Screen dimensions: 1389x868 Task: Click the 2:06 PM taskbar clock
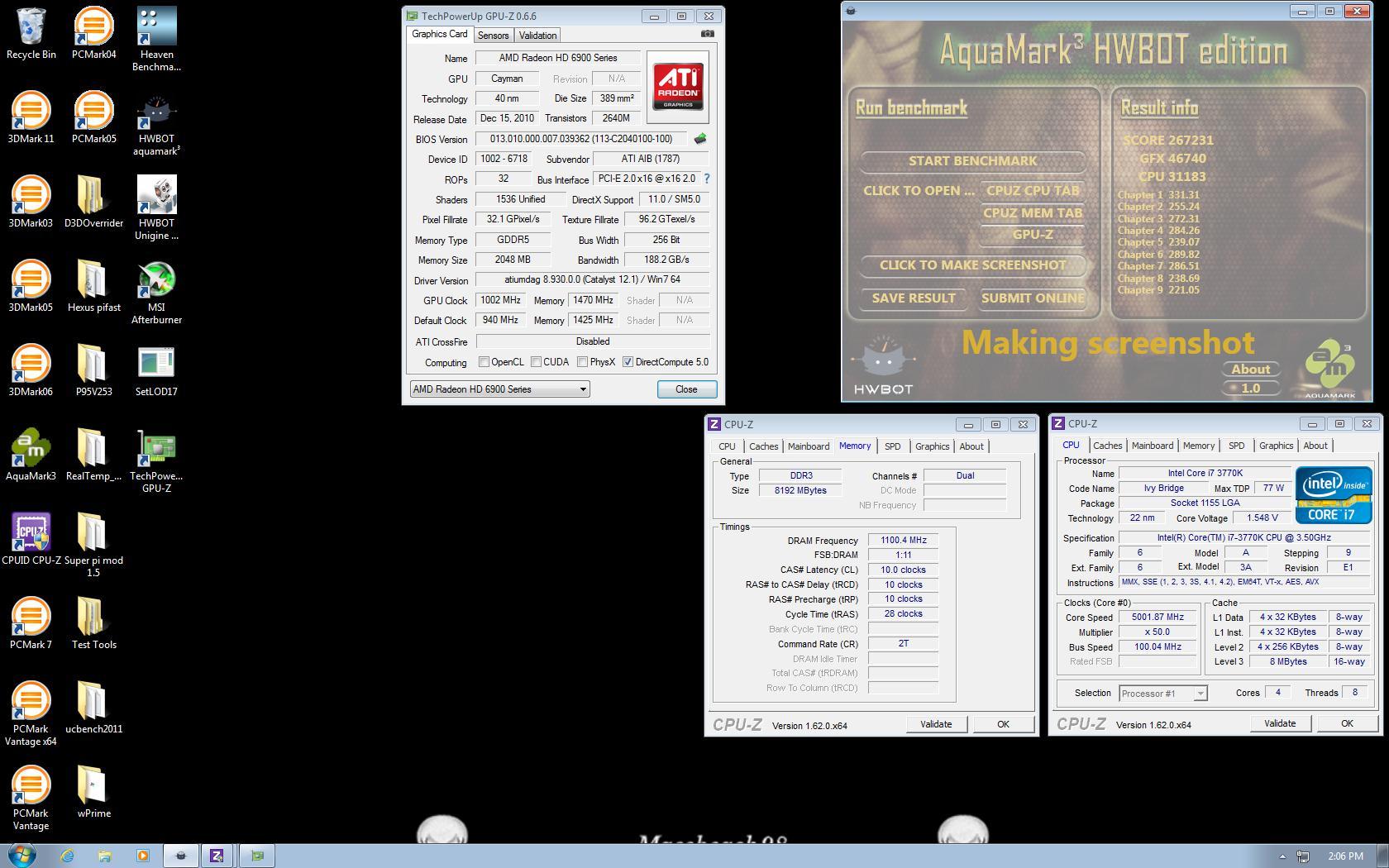pyautogui.click(x=1345, y=856)
